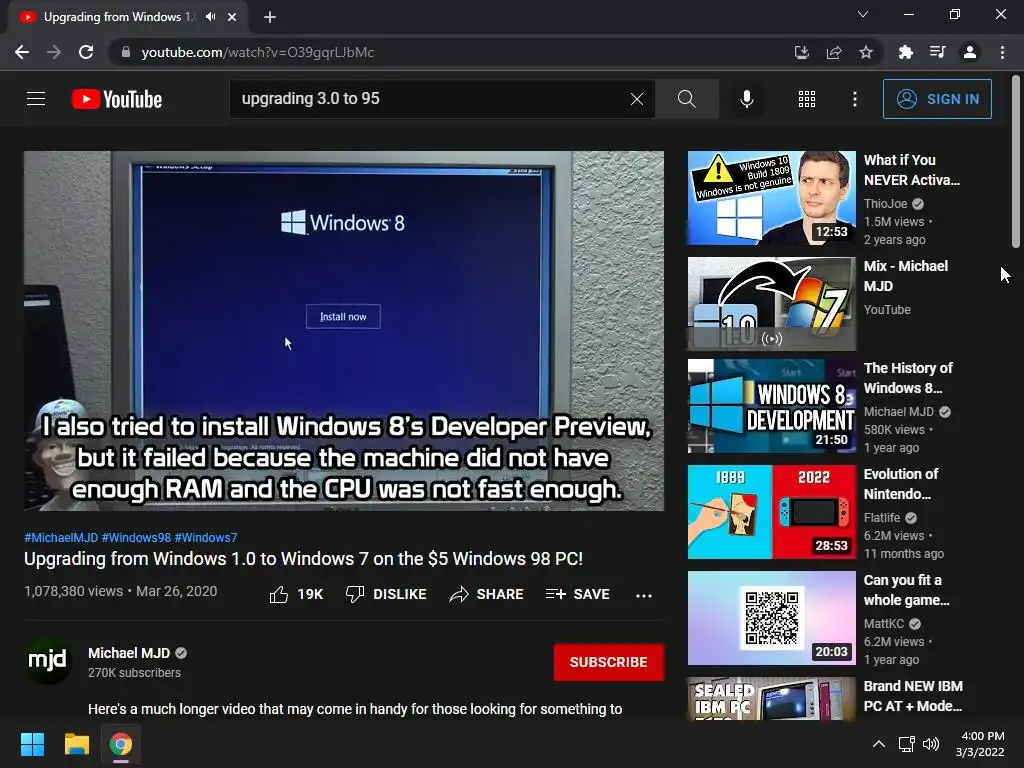
Task: Clear the search box with X icon
Action: coord(637,99)
